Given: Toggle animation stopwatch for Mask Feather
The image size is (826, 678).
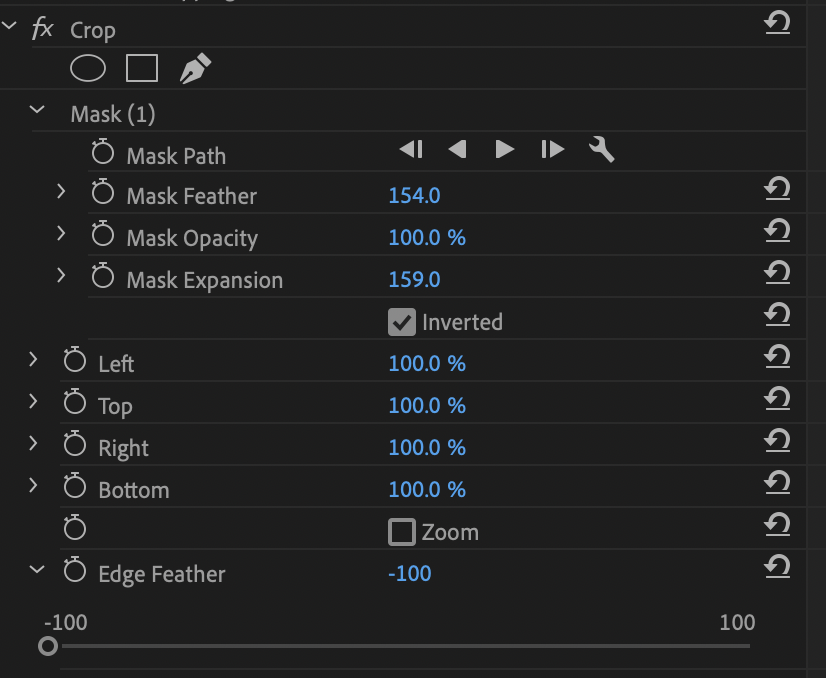Looking at the screenshot, I should (103, 192).
